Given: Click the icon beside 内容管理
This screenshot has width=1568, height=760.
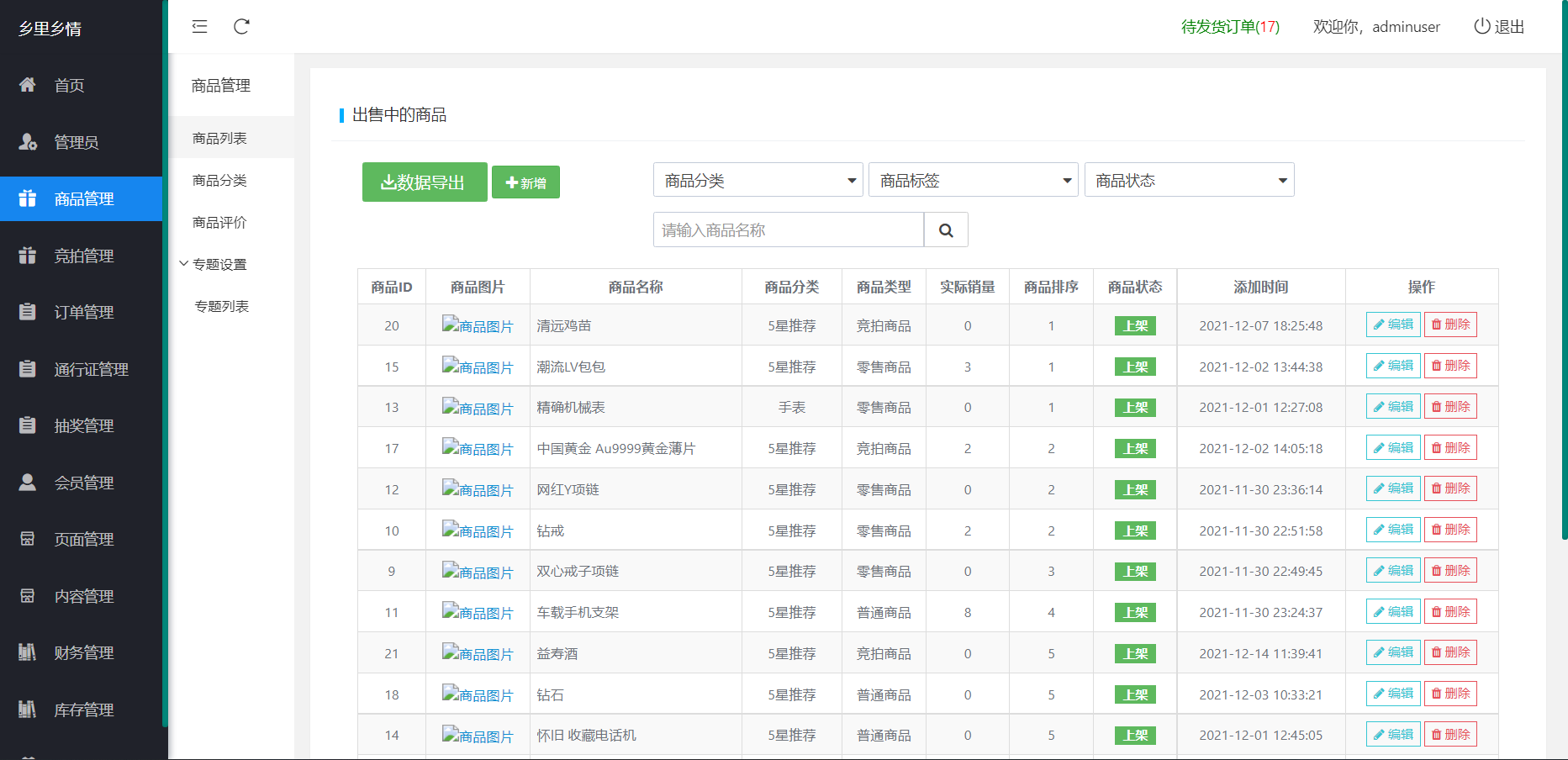Looking at the screenshot, I should (x=28, y=596).
